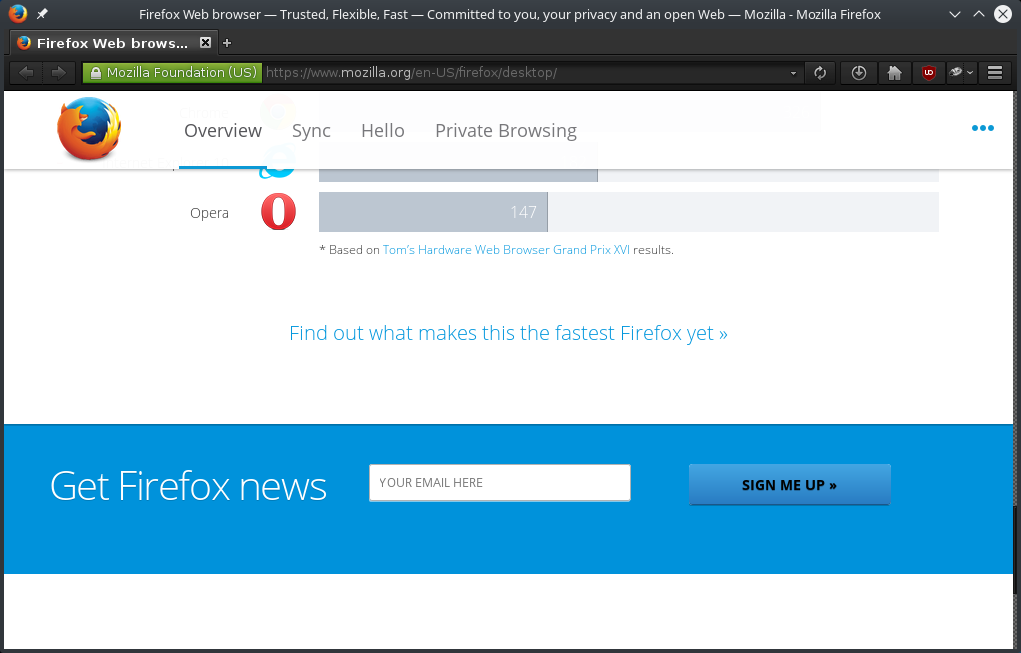The image size is (1021, 653).
Task: Click the address bar URL text
Action: 411,73
